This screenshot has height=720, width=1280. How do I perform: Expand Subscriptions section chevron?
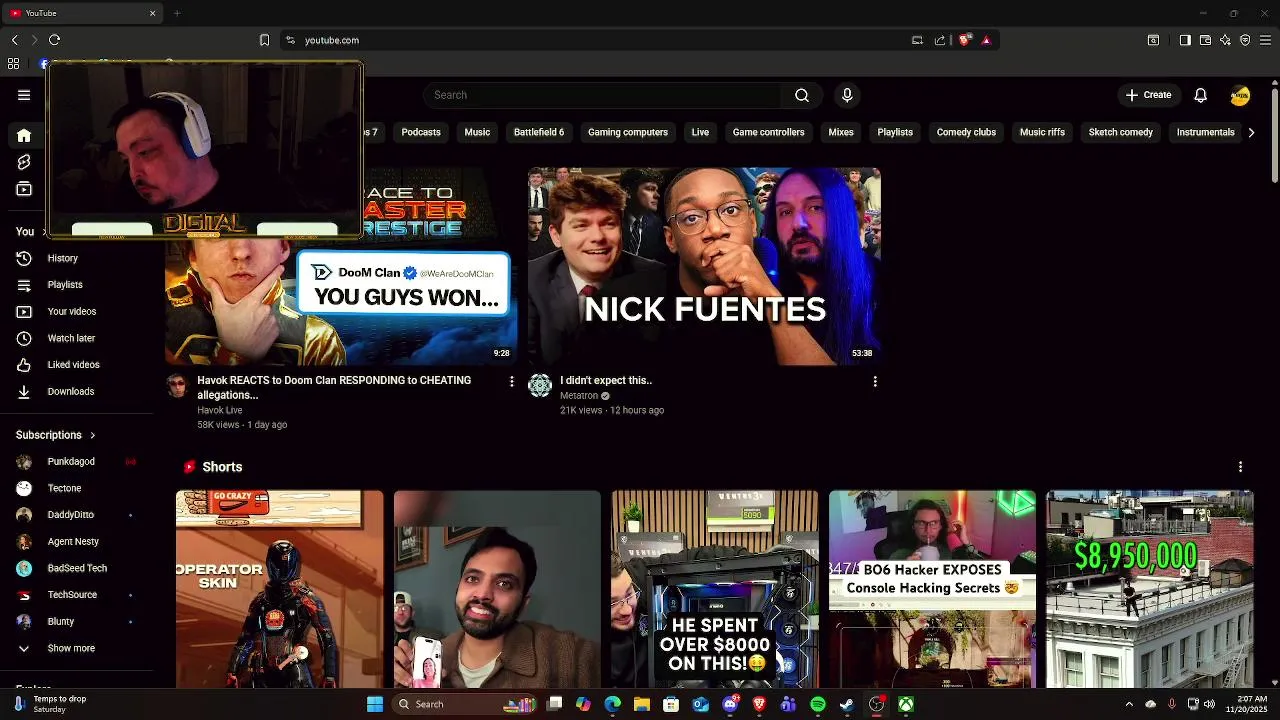tap(92, 435)
